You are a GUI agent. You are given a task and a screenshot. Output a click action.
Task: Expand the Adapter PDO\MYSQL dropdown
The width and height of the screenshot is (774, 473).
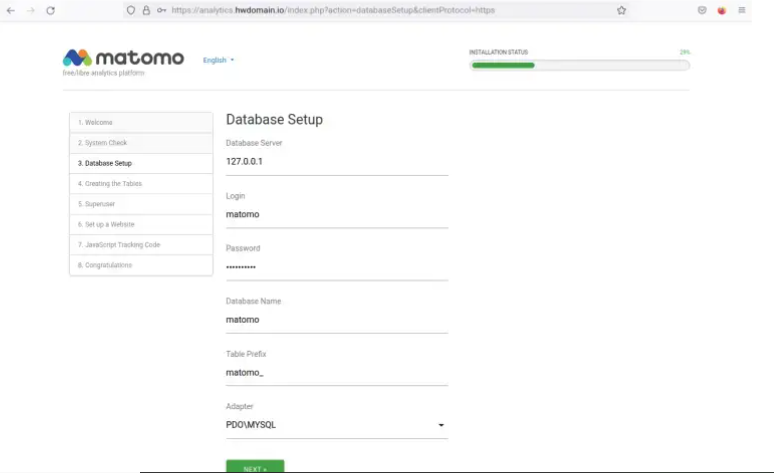point(337,425)
